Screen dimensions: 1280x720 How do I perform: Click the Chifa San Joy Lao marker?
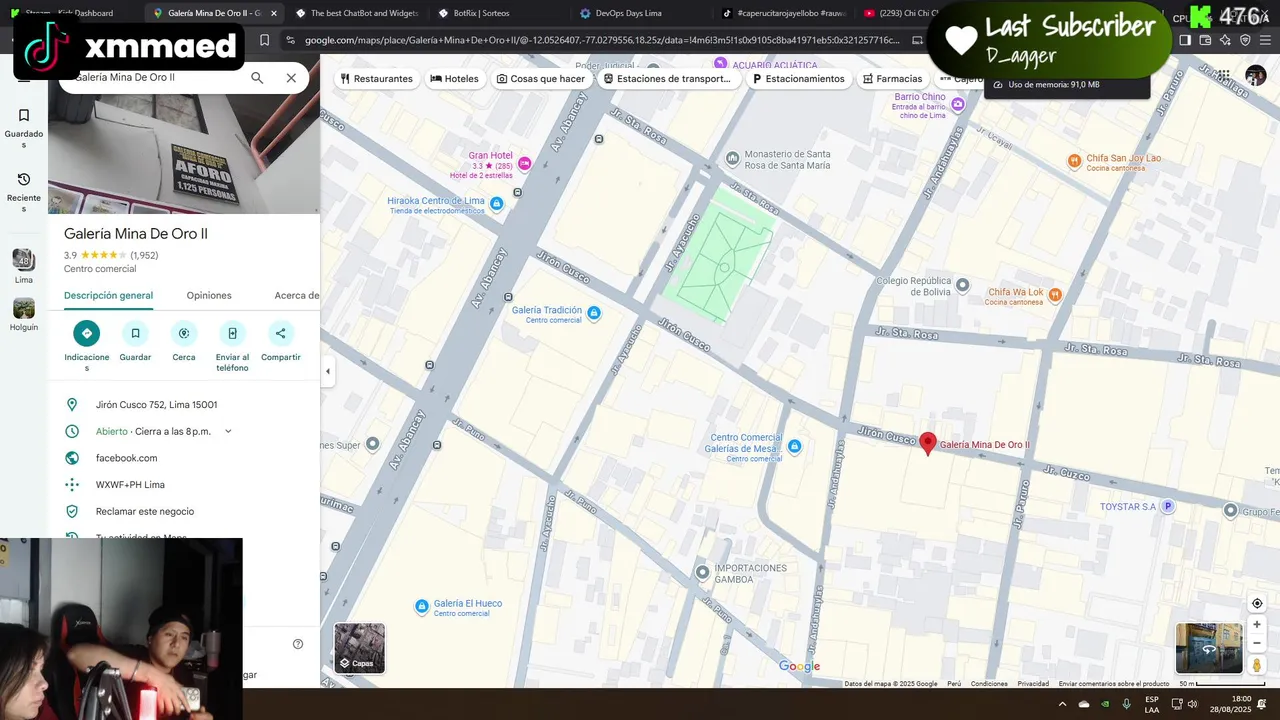pyautogui.click(x=1074, y=160)
